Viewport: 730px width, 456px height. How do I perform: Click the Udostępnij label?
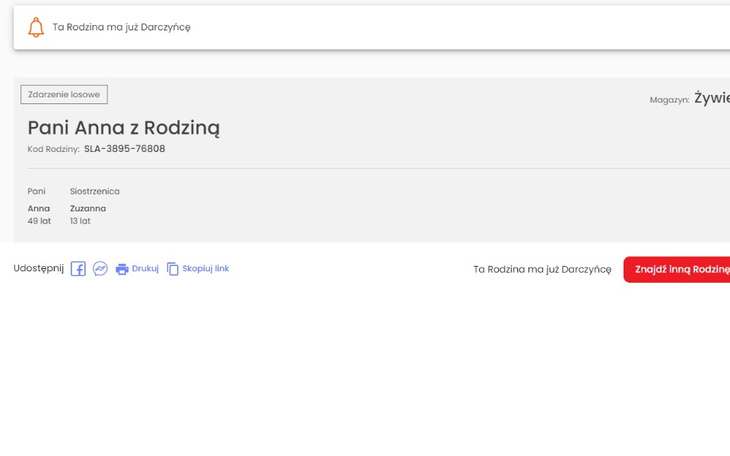tap(38, 268)
